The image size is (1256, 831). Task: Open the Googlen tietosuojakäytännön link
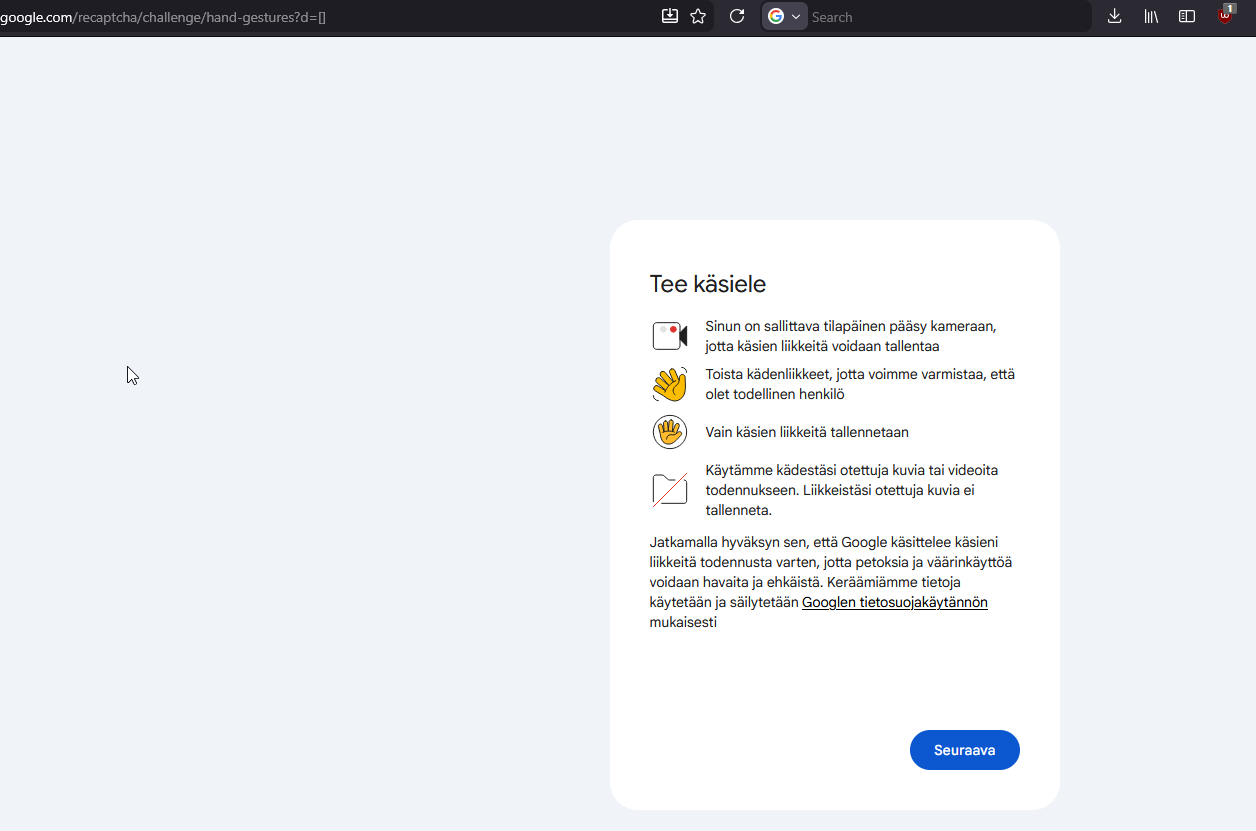[x=895, y=602]
